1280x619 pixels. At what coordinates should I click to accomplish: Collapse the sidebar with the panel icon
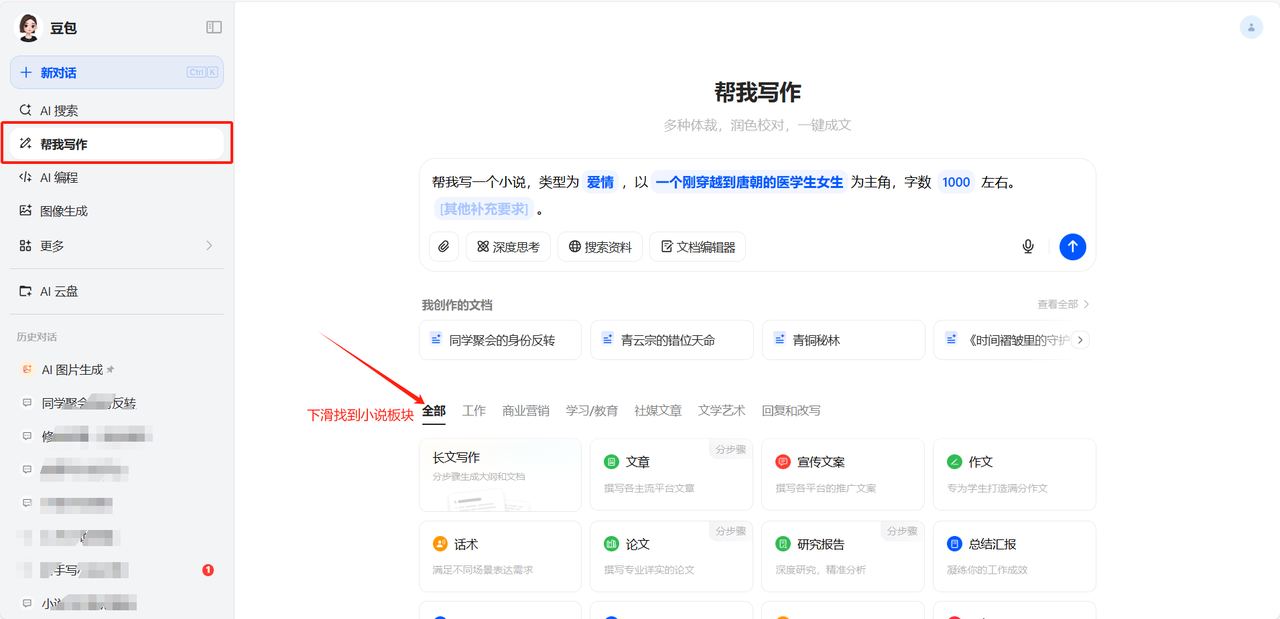pos(214,28)
